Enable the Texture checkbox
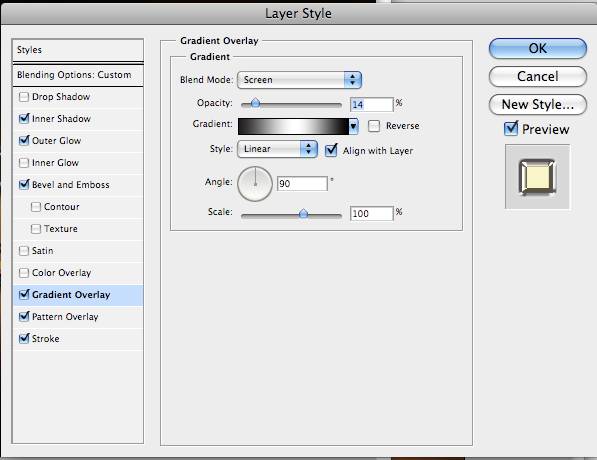Screen dimensions: 597x460 pyautogui.click(x=36, y=229)
